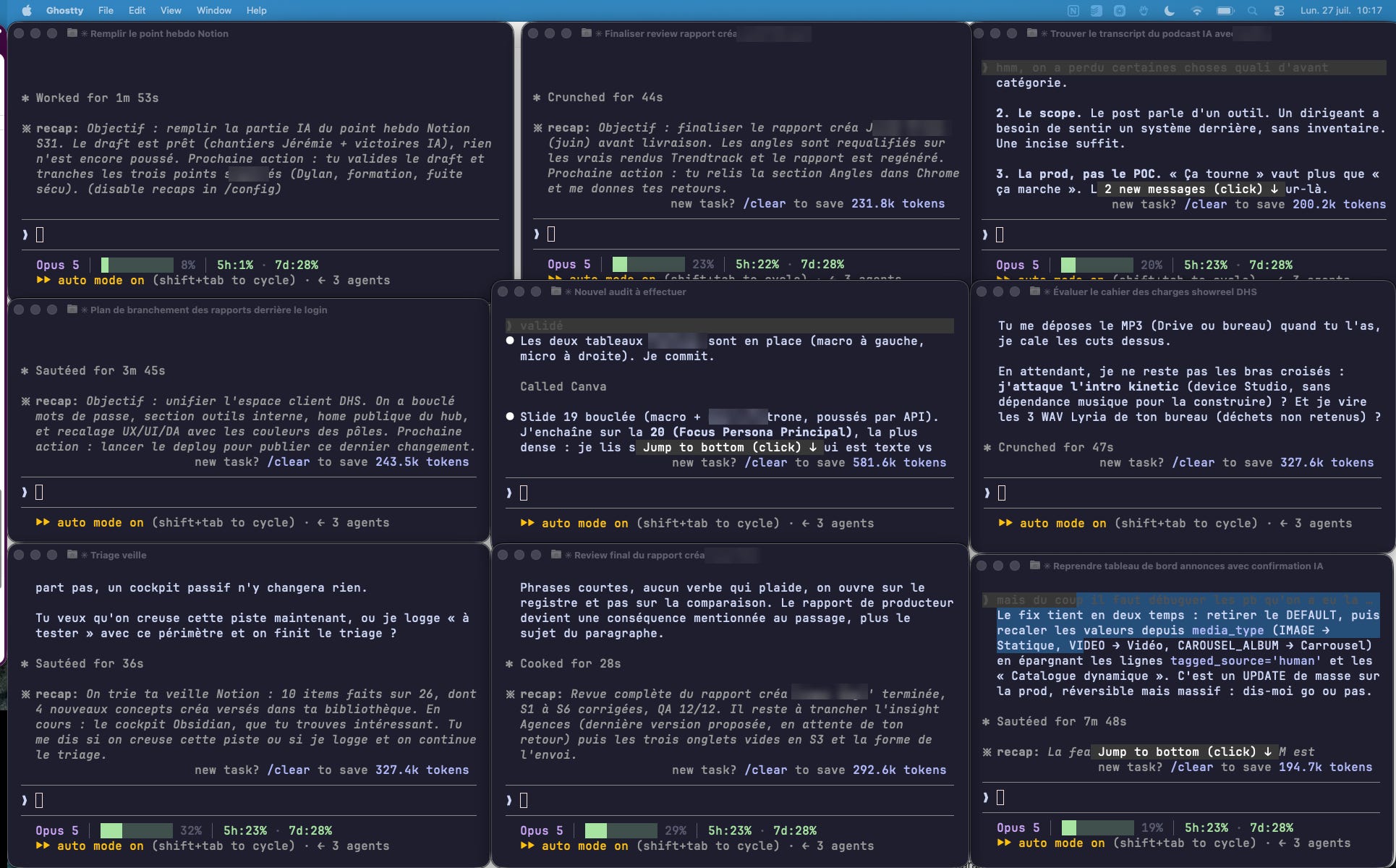1396x868 pixels.
Task: Click the menu bar date and time
Action: [x=1341, y=10]
